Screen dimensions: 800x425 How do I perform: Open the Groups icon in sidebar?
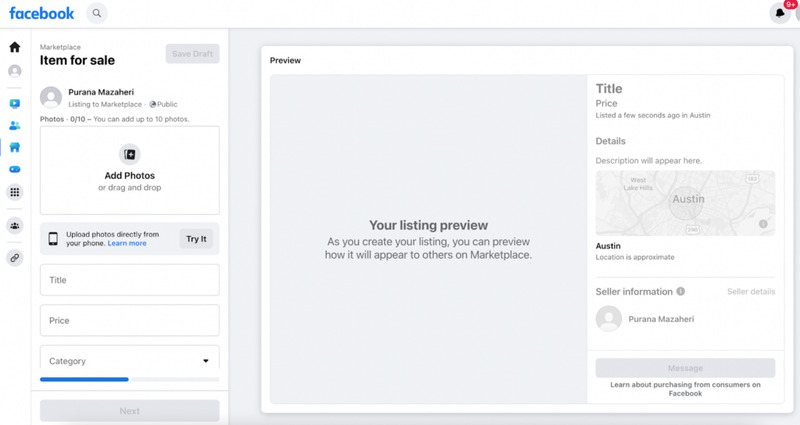pyautogui.click(x=14, y=226)
